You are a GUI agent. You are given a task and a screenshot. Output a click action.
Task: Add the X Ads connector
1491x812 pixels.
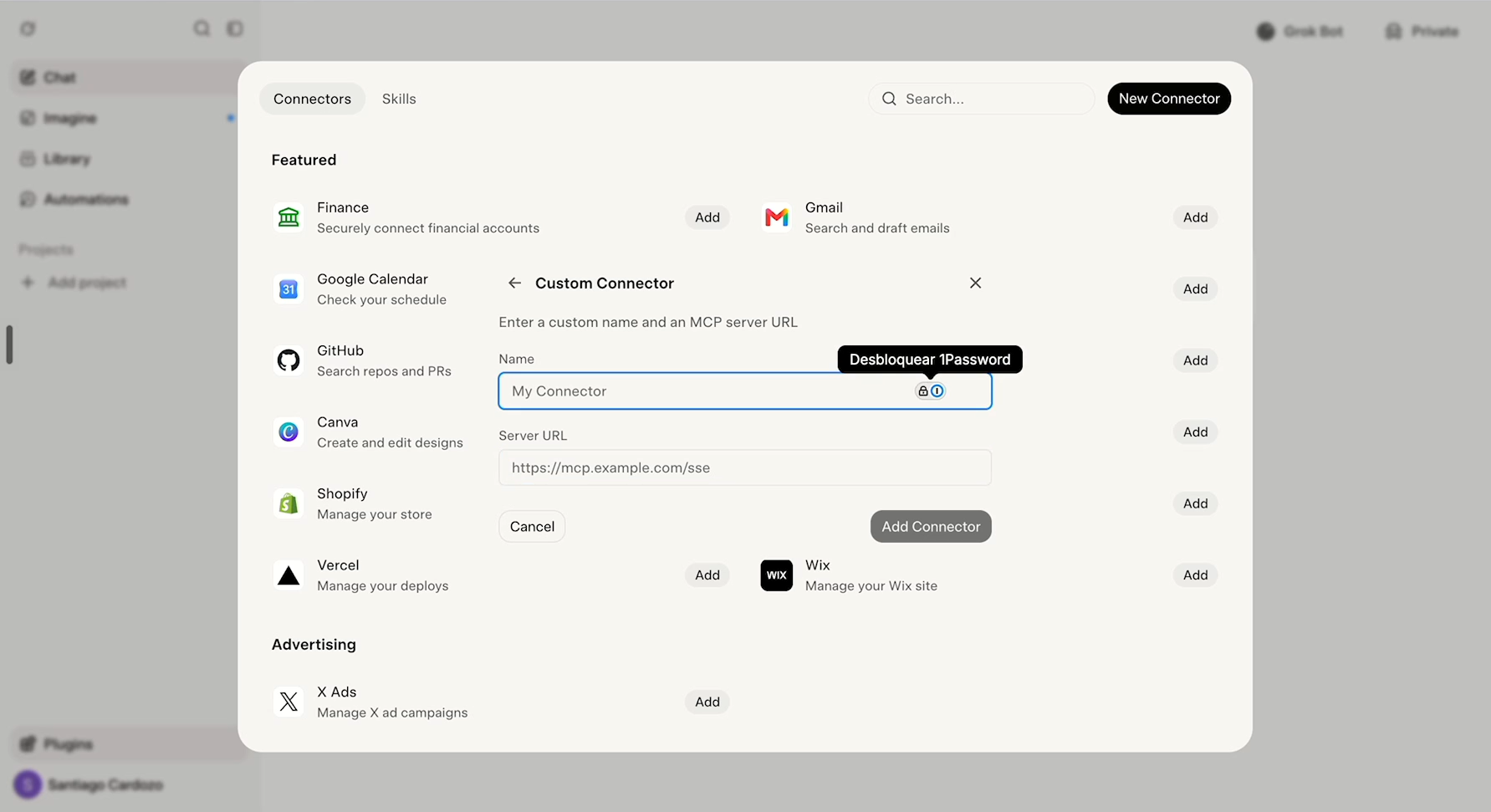point(707,702)
